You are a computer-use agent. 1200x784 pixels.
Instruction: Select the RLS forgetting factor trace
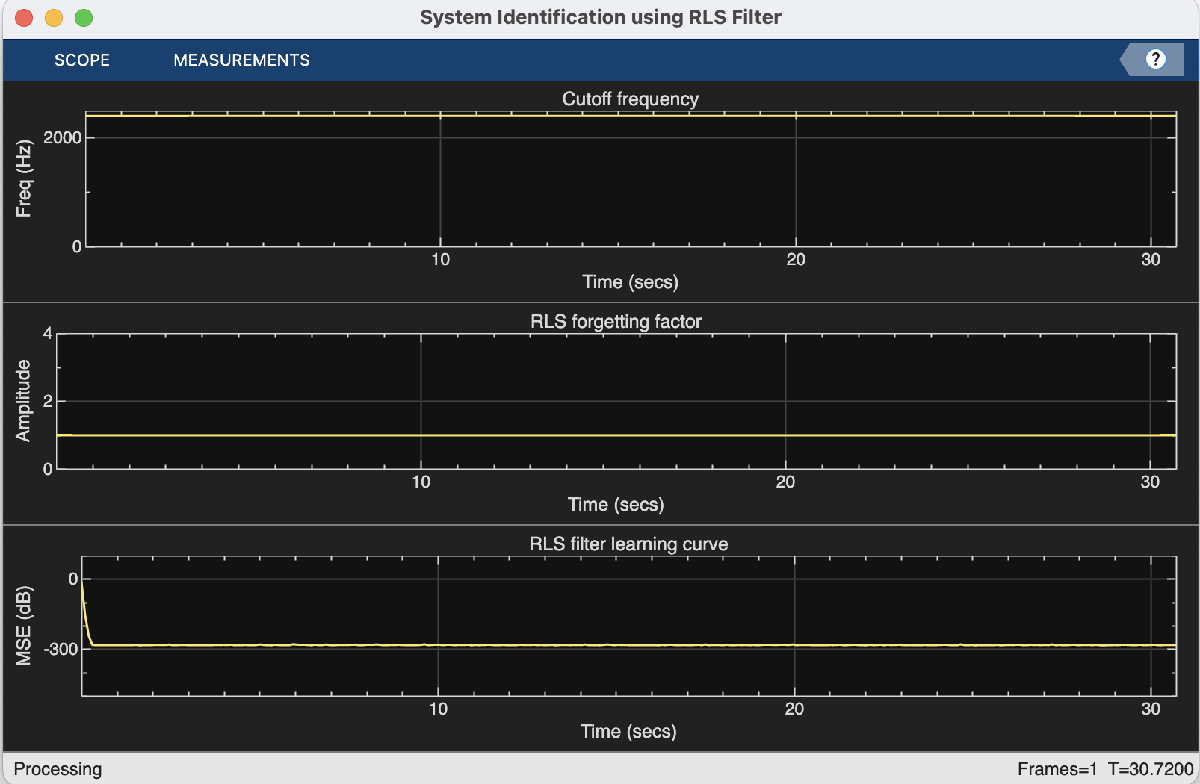(x=600, y=435)
